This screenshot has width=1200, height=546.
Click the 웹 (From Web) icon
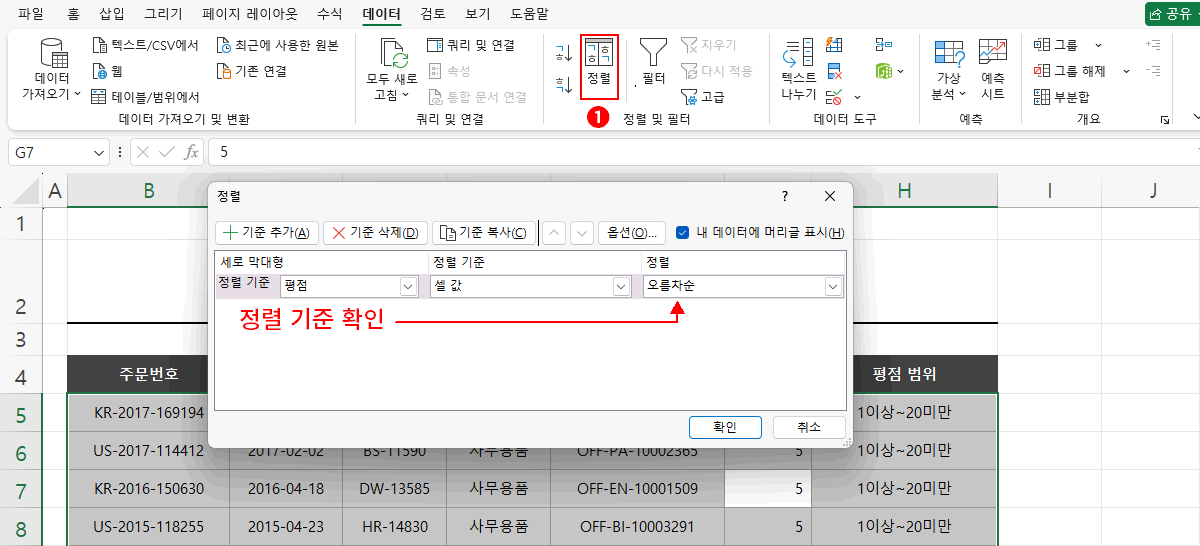100,71
